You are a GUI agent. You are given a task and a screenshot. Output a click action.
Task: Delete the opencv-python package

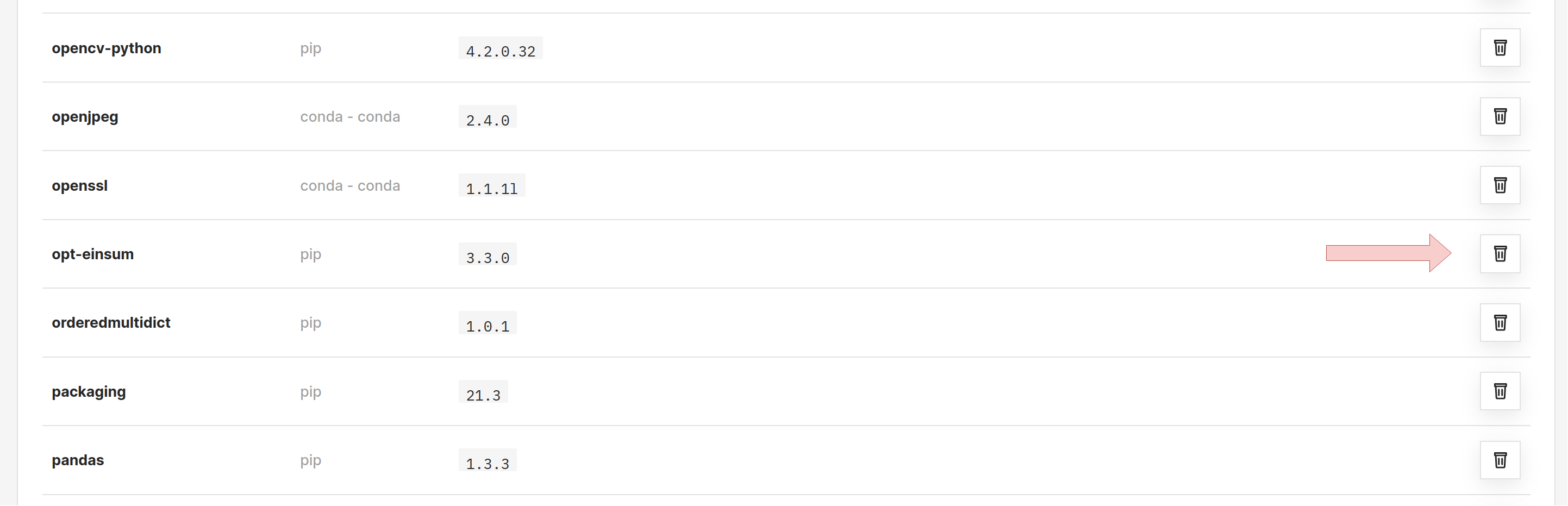[1500, 47]
